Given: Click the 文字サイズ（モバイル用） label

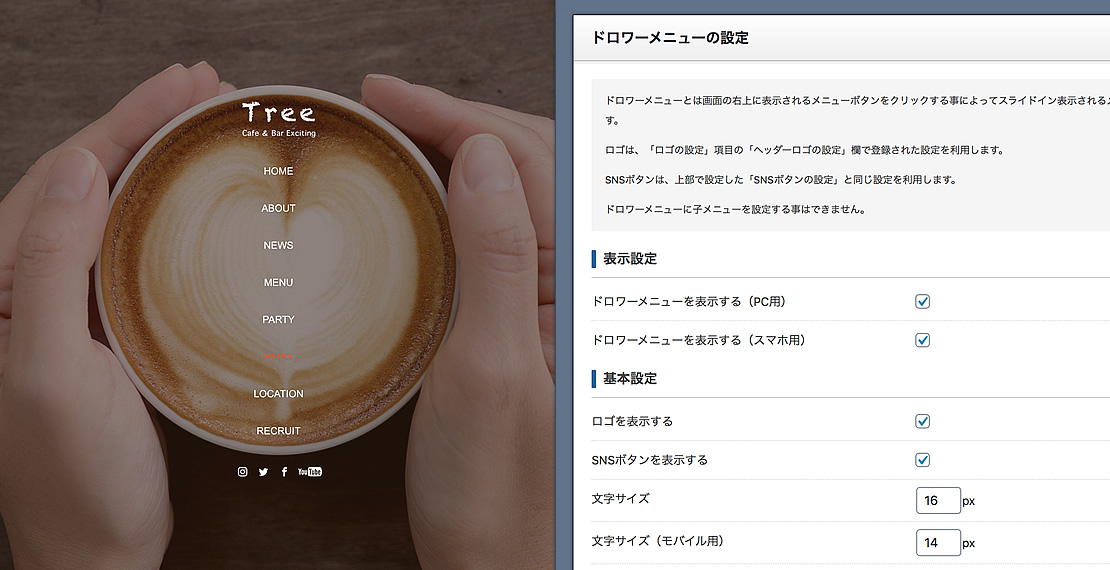Looking at the screenshot, I should tap(658, 541).
